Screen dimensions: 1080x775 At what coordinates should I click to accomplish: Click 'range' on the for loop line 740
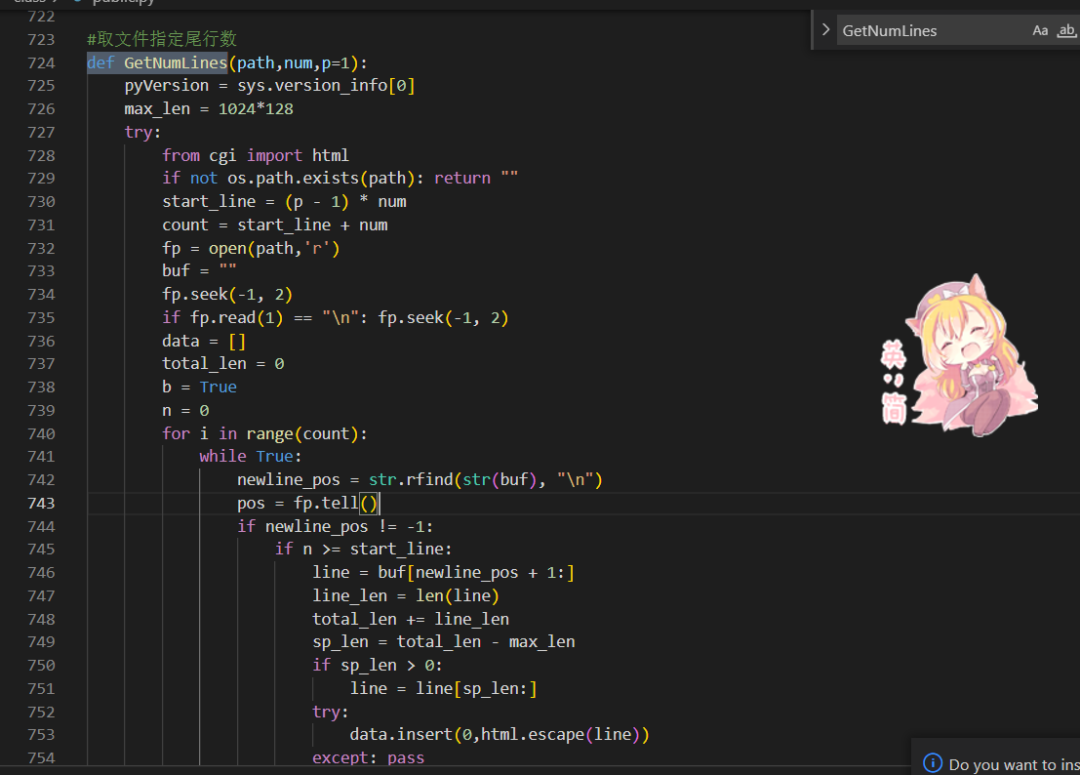coord(269,434)
